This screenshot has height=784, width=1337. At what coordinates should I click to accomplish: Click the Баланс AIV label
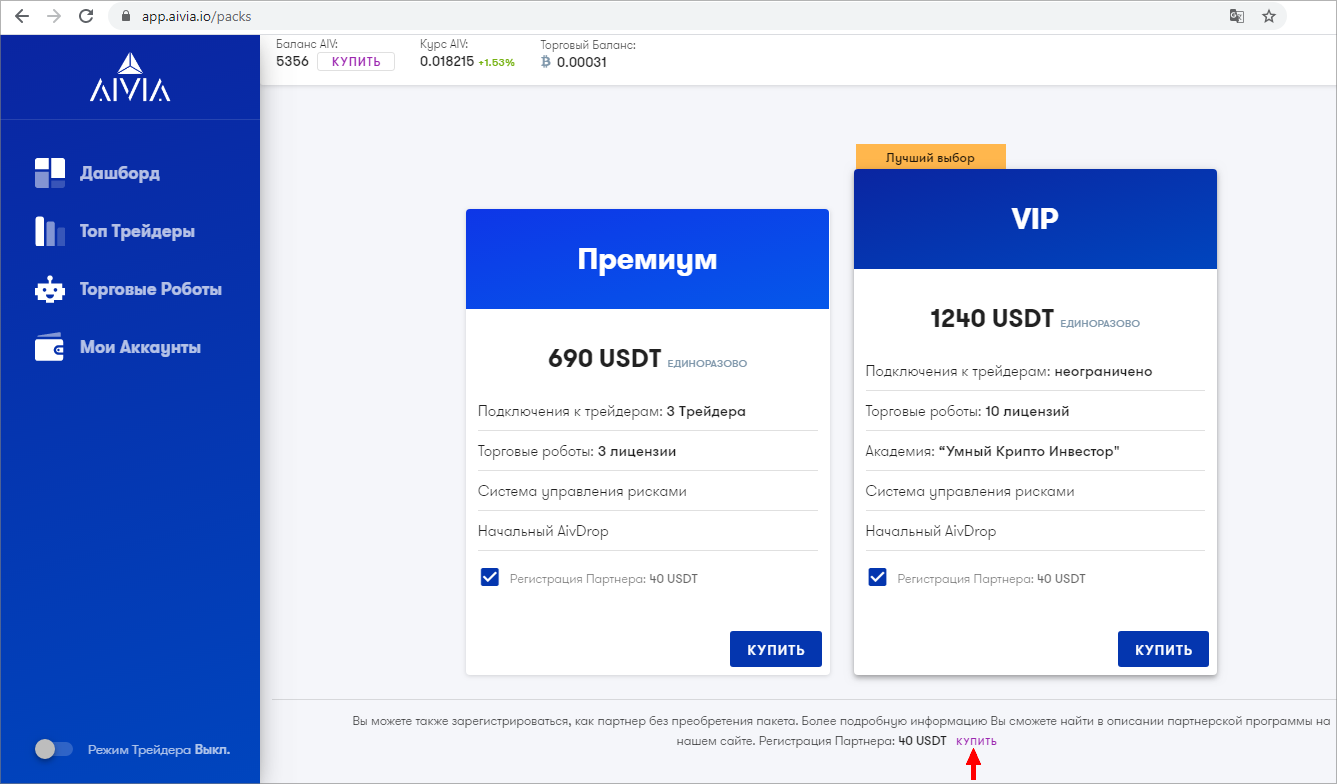pos(307,44)
